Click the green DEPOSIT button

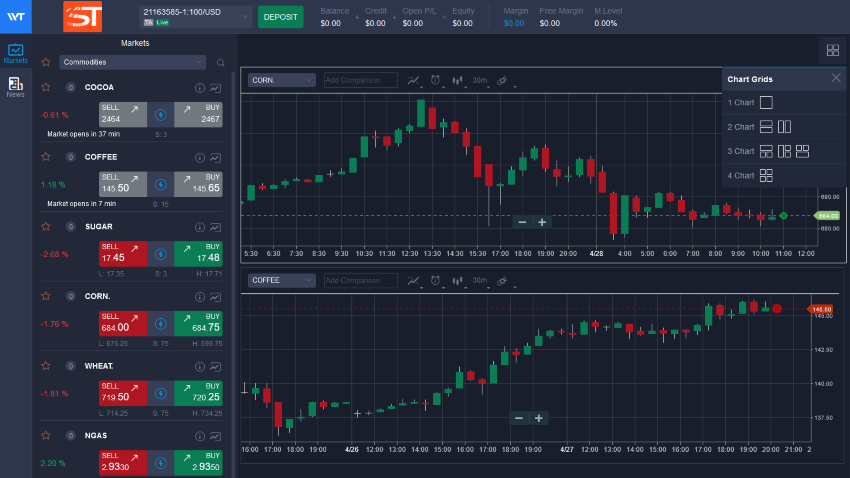pyautogui.click(x=280, y=17)
